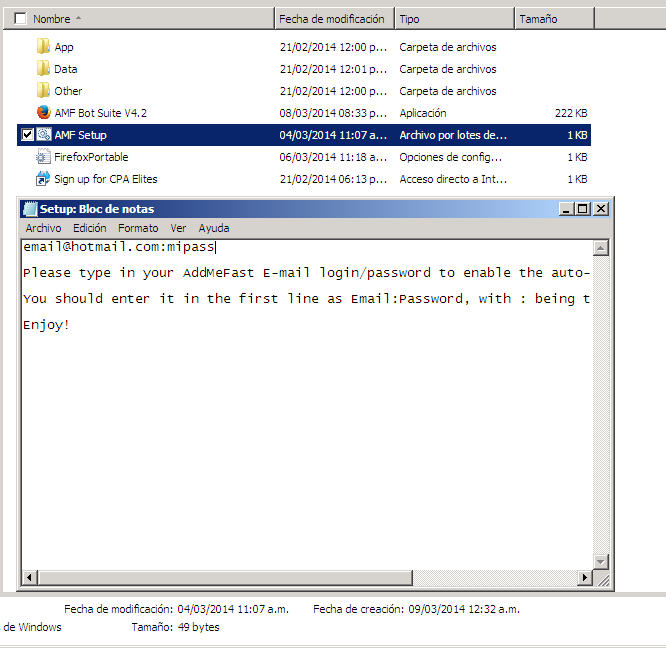Sort files by the Tamaño column

[555, 19]
